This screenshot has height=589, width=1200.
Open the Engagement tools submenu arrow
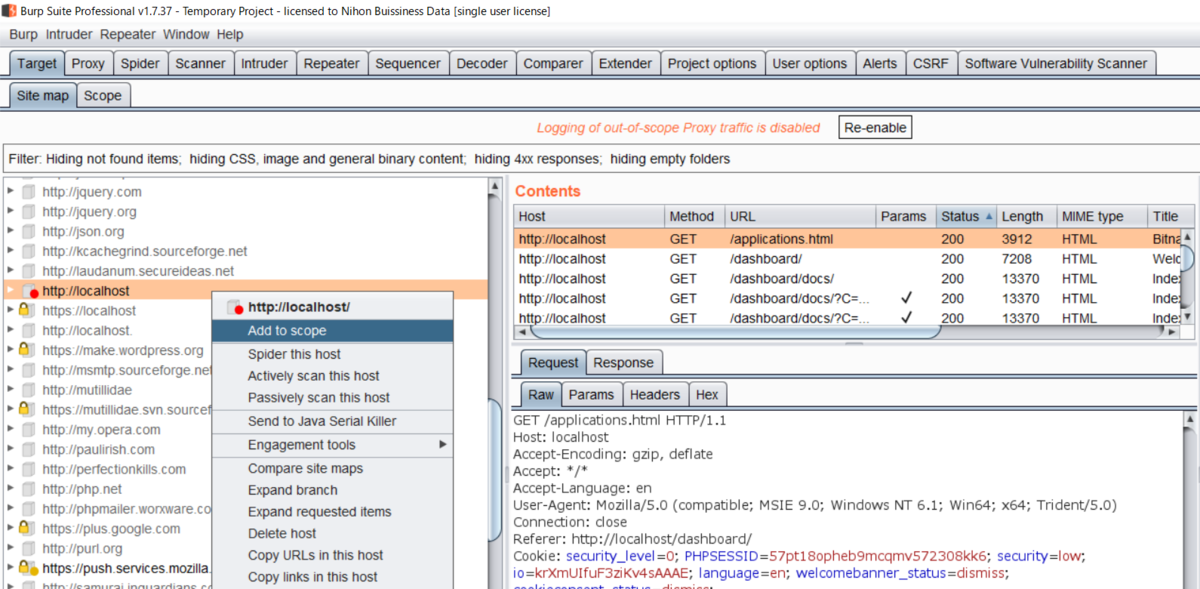point(442,445)
